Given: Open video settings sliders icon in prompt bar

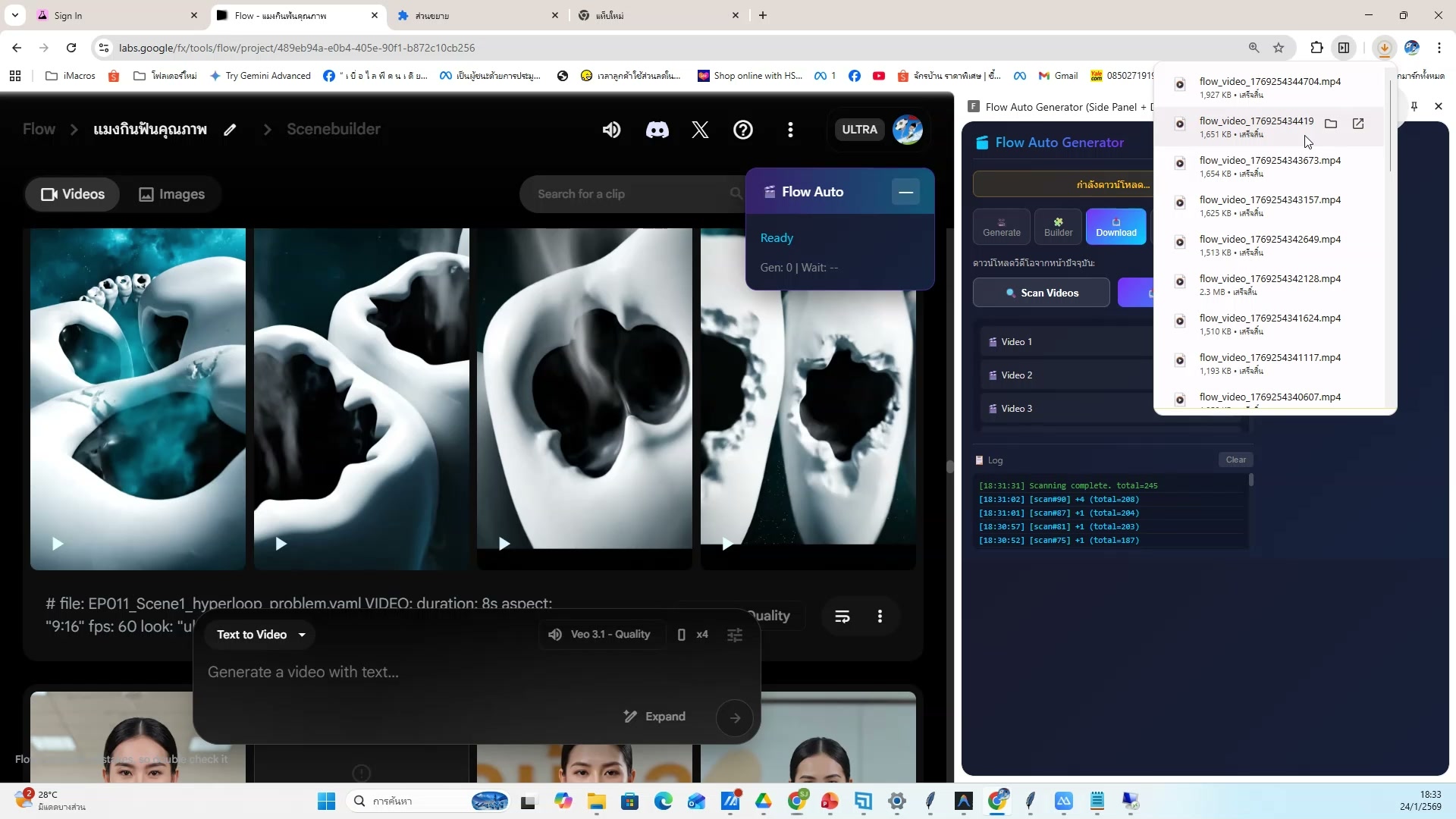Looking at the screenshot, I should pos(734,635).
